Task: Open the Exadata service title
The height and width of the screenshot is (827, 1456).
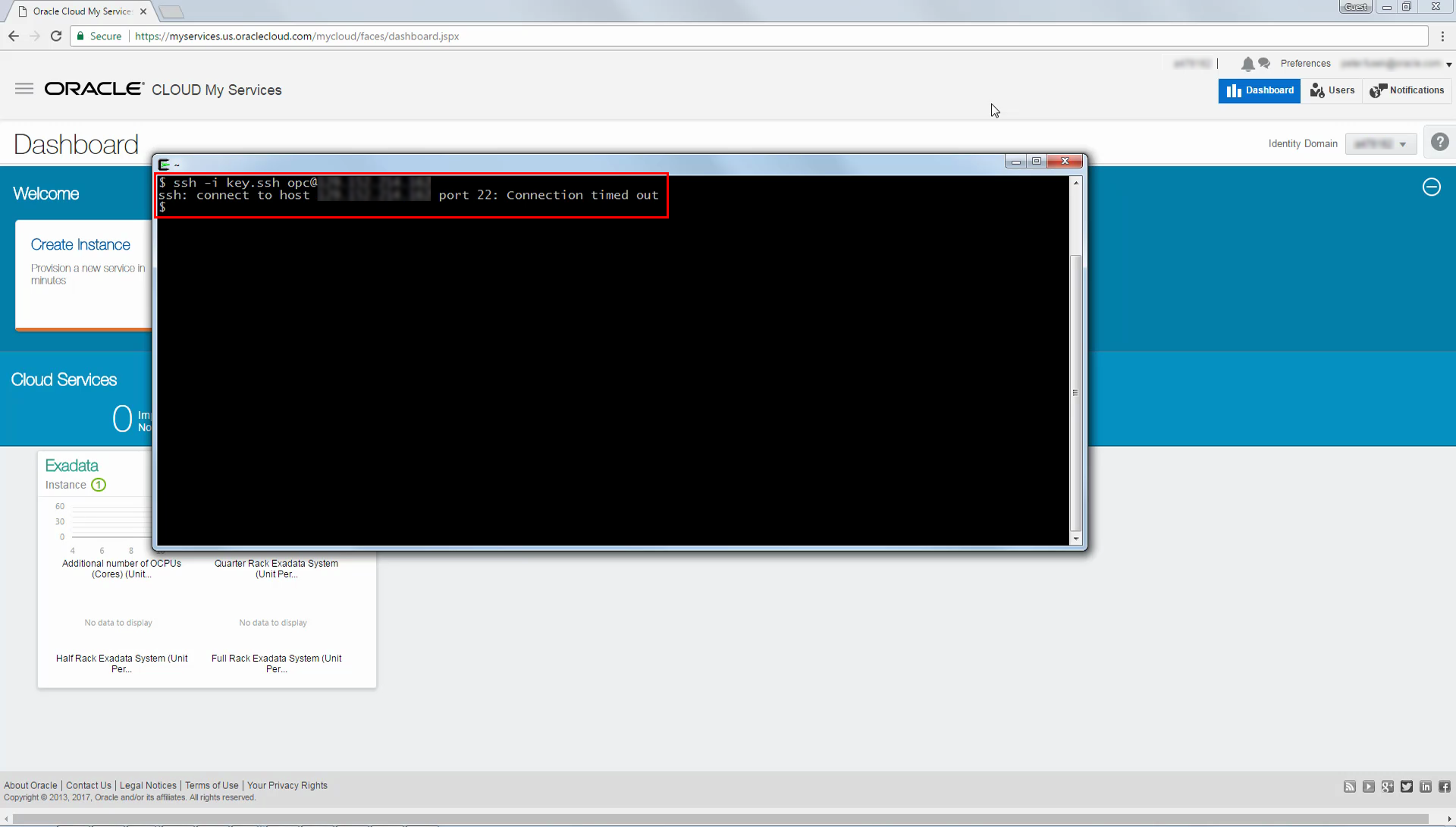Action: (72, 465)
